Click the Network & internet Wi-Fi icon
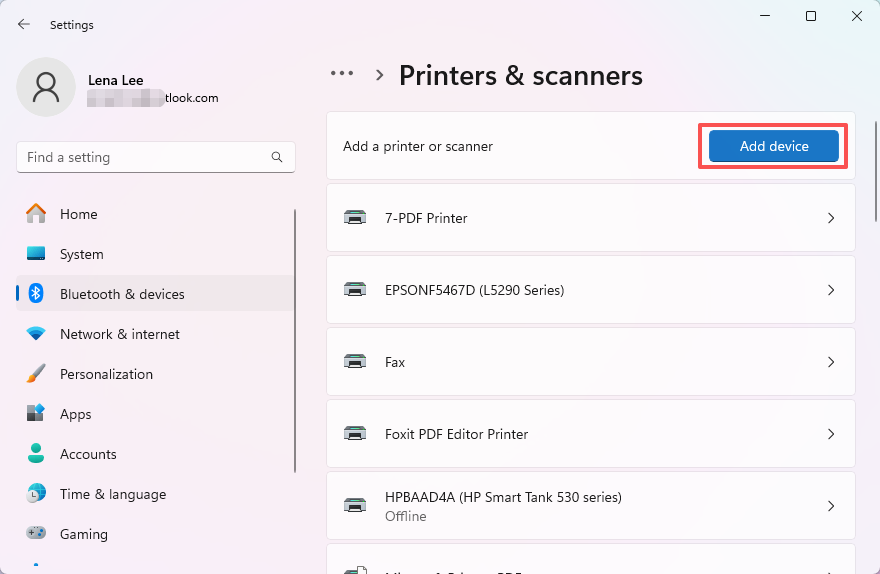This screenshot has width=880, height=574. pos(36,334)
